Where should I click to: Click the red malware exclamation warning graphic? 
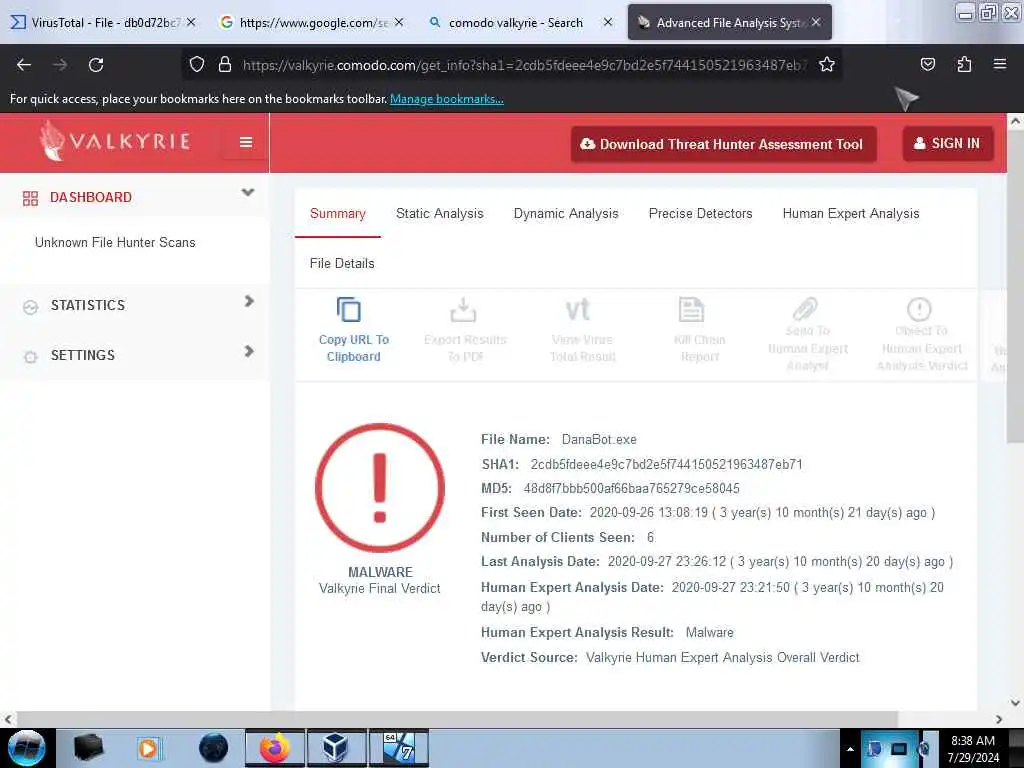[380, 488]
